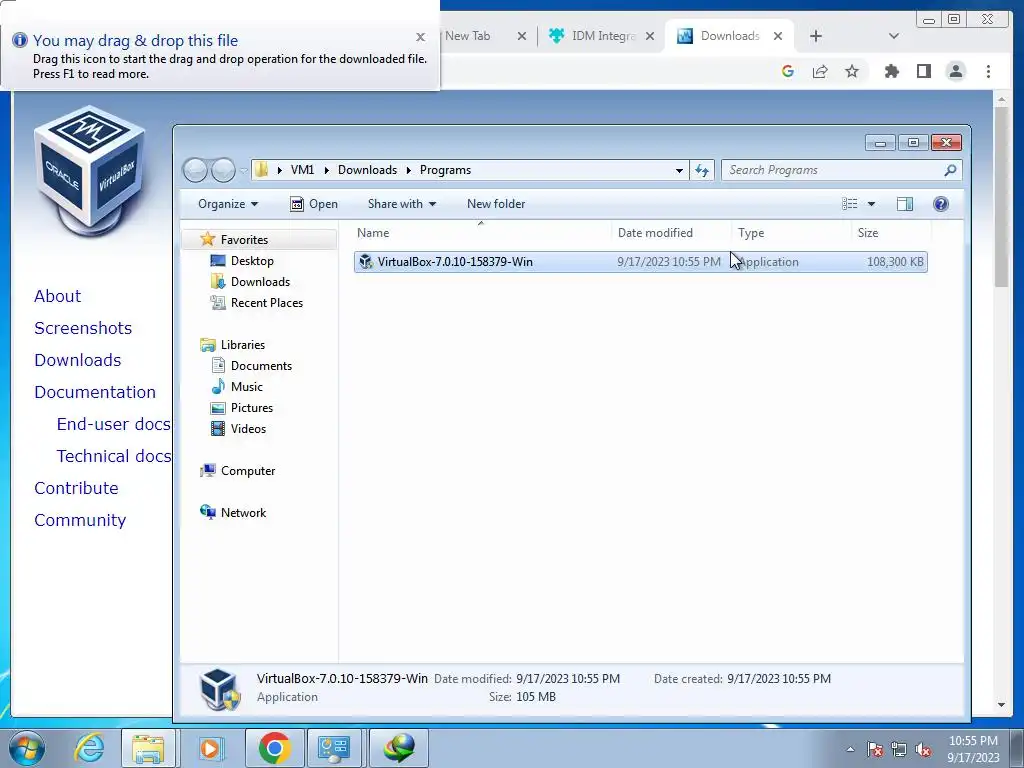Image resolution: width=1024 pixels, height=768 pixels.
Task: Open a new Chrome tab with plus
Action: (x=816, y=36)
